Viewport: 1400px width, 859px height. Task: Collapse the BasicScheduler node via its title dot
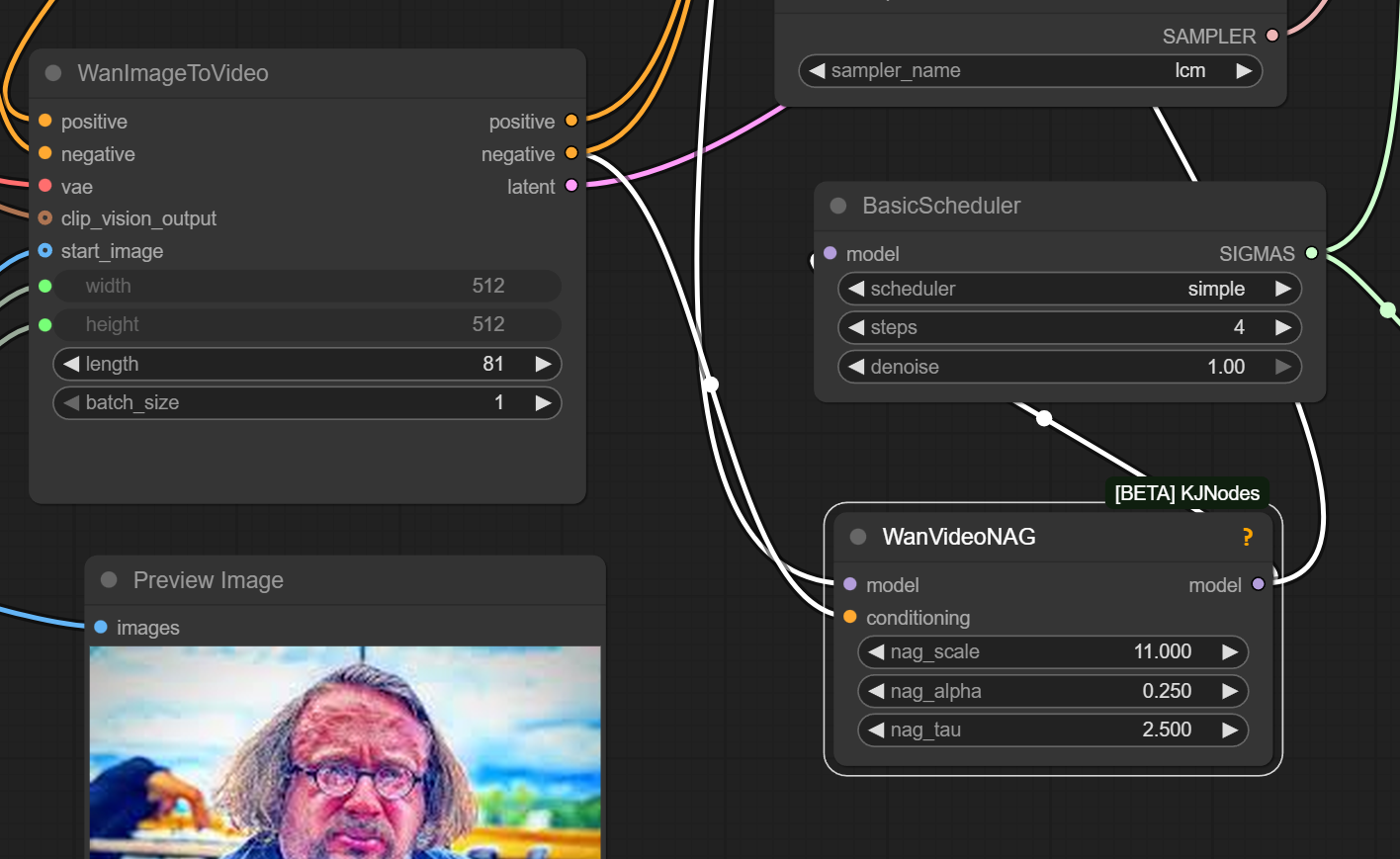(838, 206)
